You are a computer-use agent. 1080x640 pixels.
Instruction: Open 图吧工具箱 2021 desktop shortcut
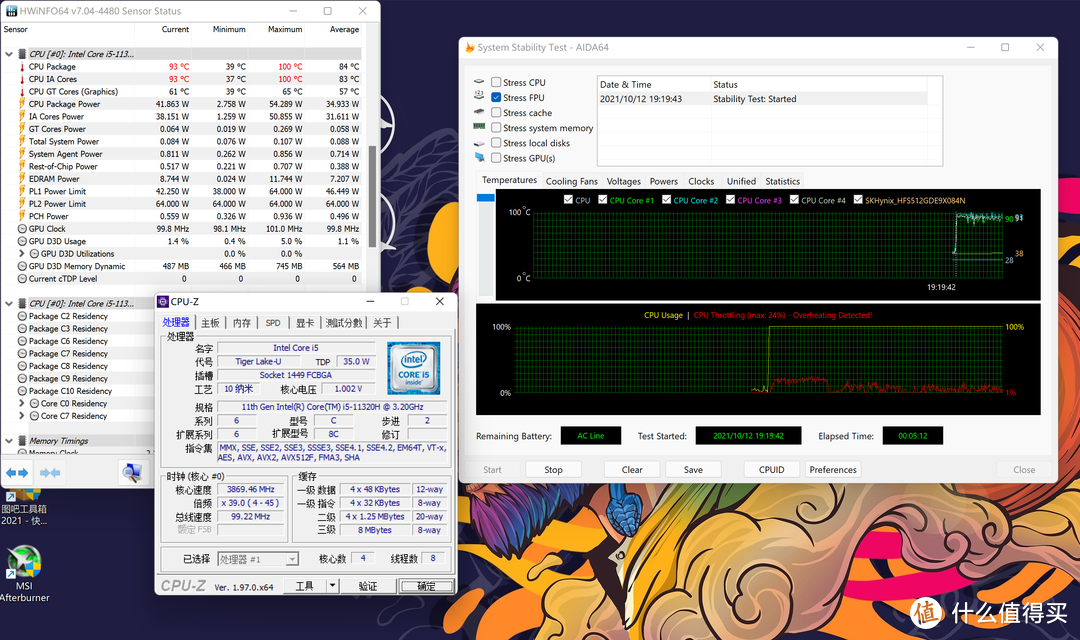pyautogui.click(x=24, y=508)
